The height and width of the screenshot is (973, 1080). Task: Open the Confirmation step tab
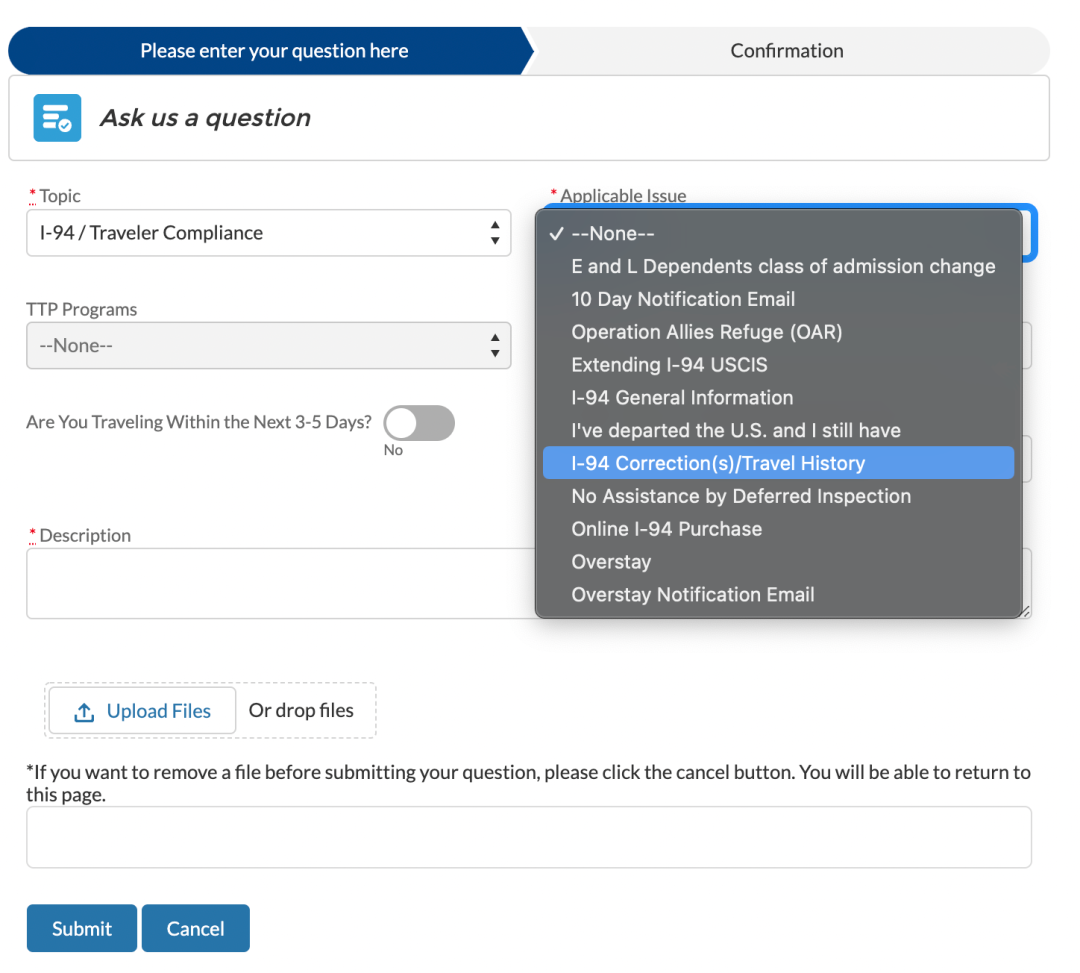[786, 51]
